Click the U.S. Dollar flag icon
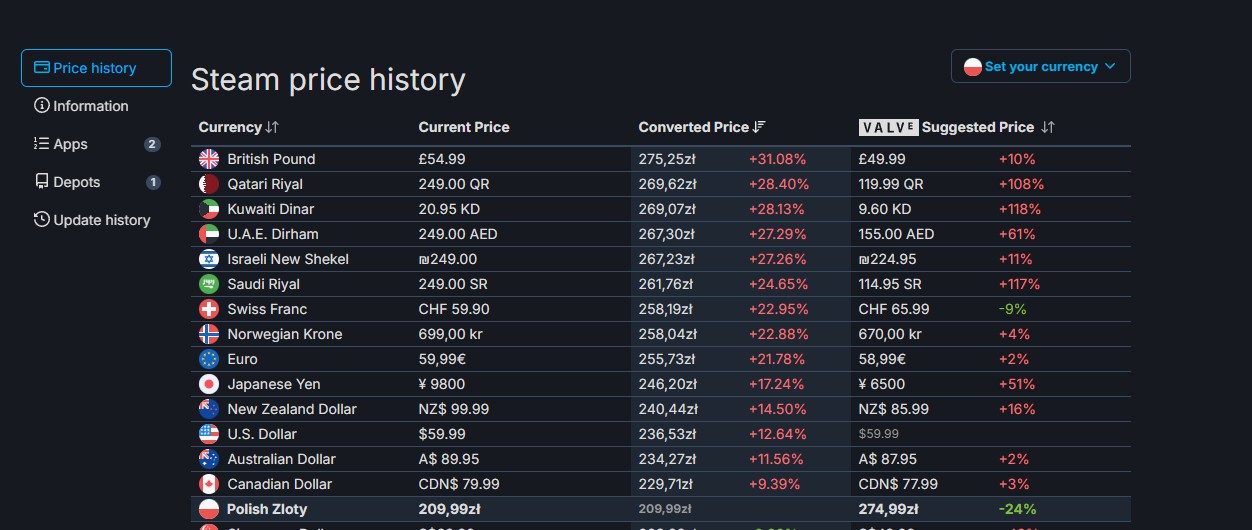This screenshot has width=1252, height=530. pyautogui.click(x=209, y=434)
